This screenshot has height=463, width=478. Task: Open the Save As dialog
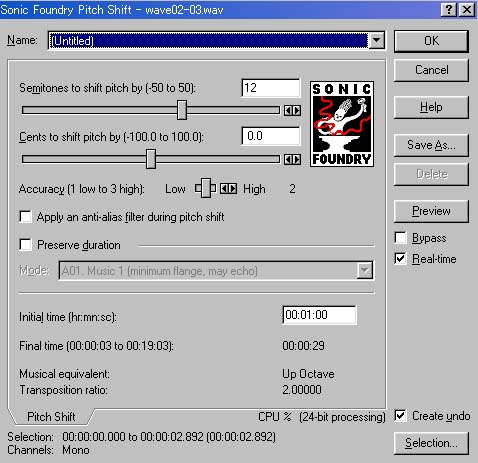[431, 145]
